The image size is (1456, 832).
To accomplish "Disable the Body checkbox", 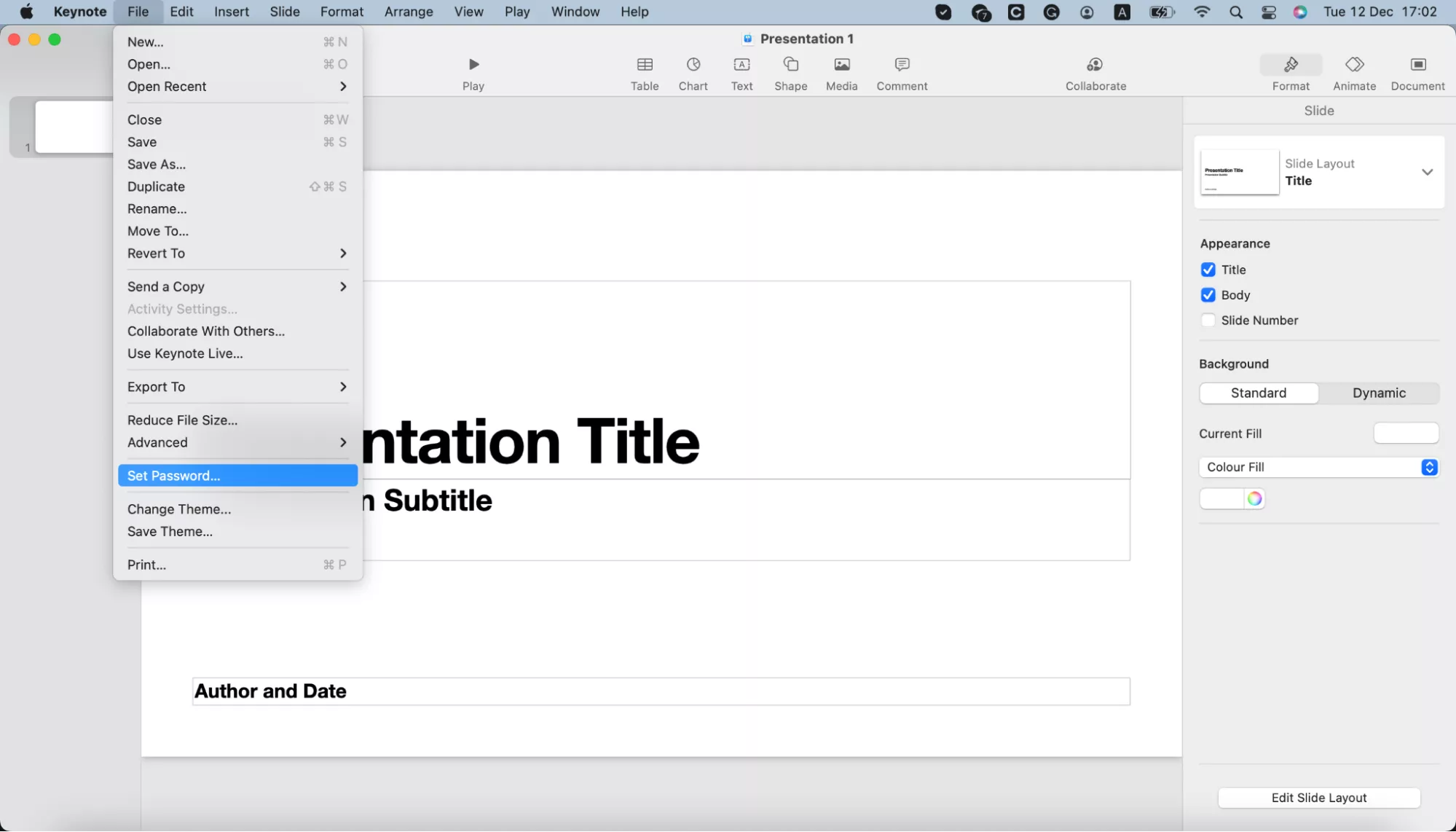I will [x=1208, y=295].
